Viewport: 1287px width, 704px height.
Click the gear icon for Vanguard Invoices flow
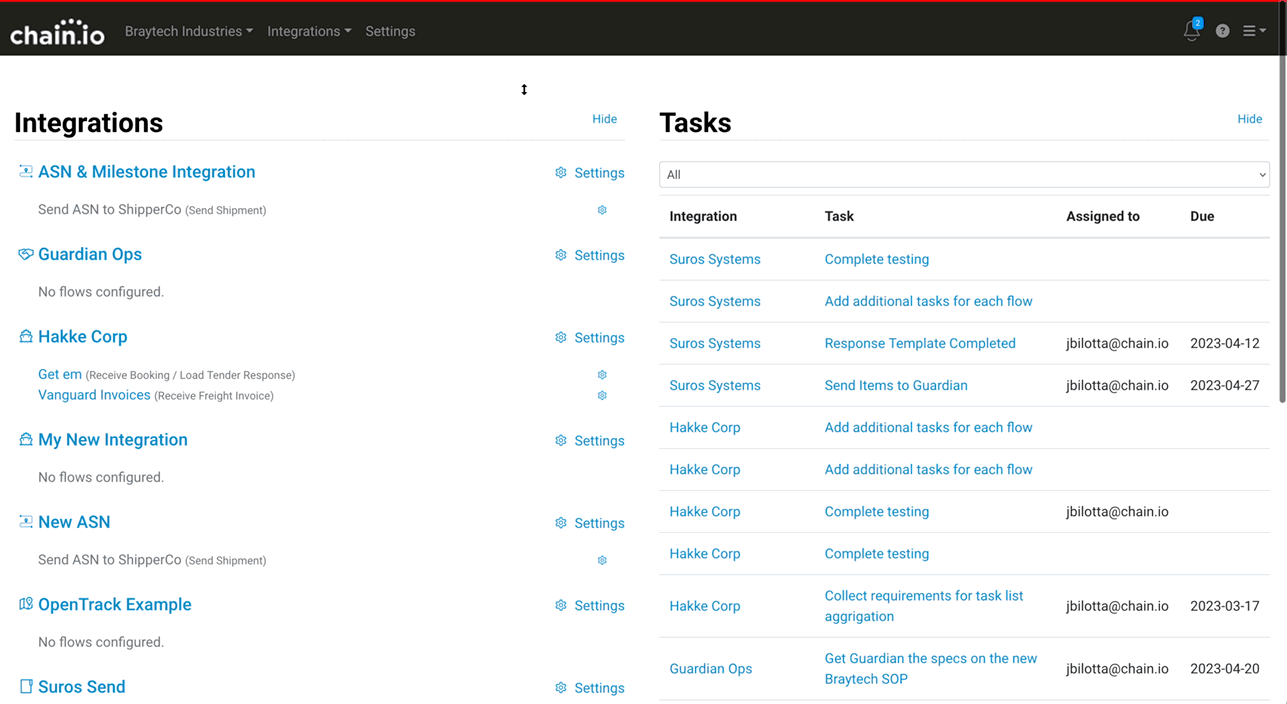coord(602,396)
